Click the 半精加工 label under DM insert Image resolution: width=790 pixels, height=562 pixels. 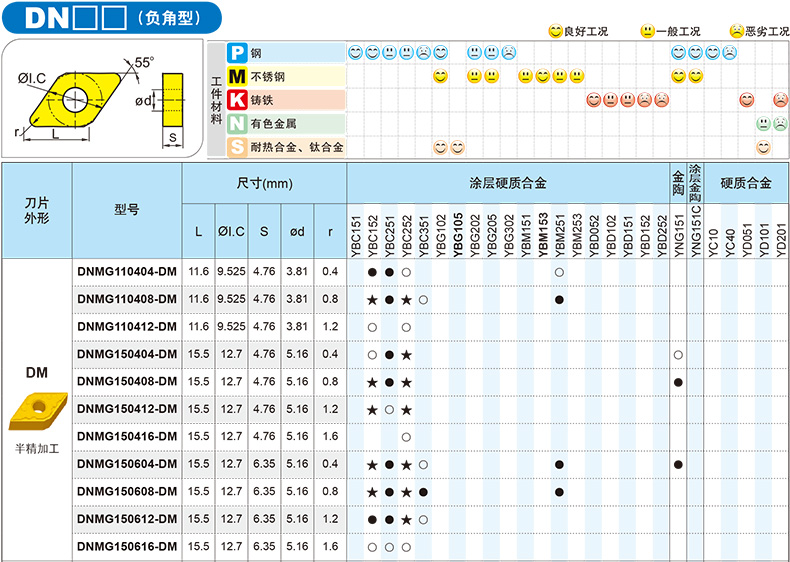[36, 449]
